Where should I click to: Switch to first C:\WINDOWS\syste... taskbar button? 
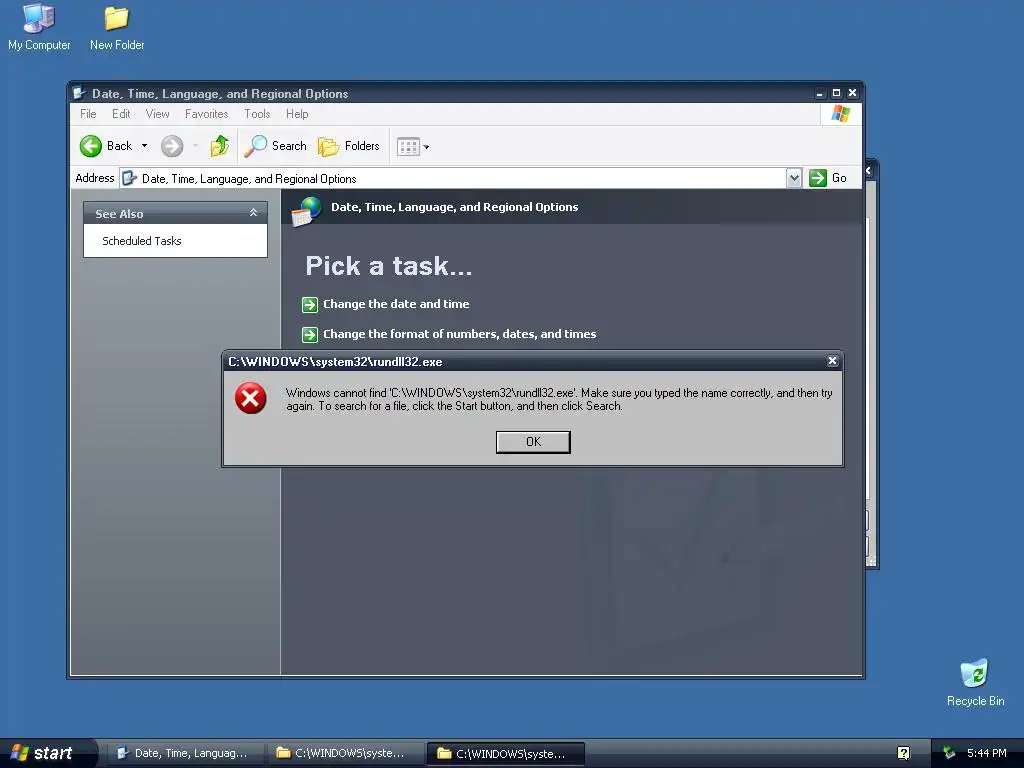pos(346,753)
